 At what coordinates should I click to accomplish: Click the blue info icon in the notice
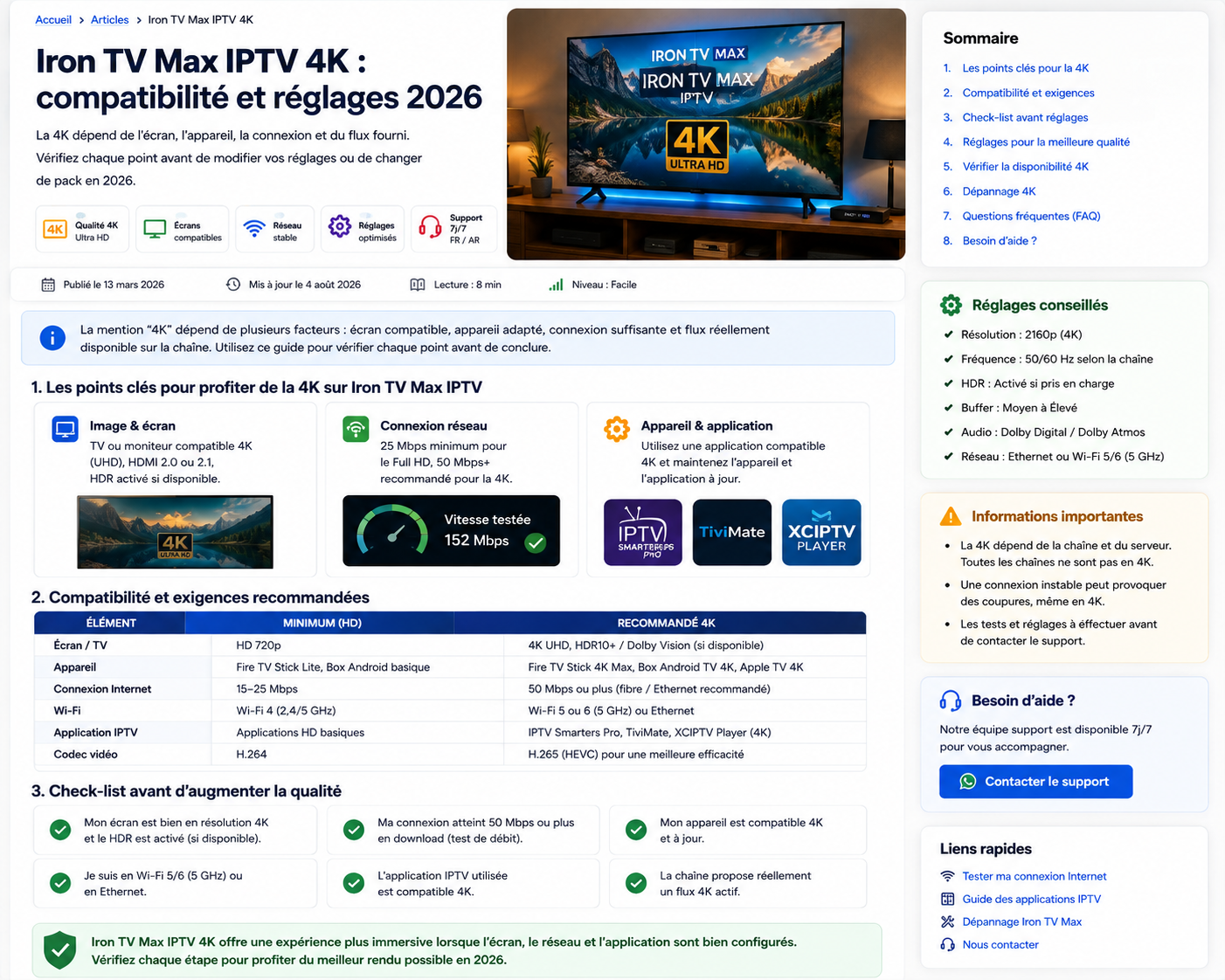coord(52,338)
